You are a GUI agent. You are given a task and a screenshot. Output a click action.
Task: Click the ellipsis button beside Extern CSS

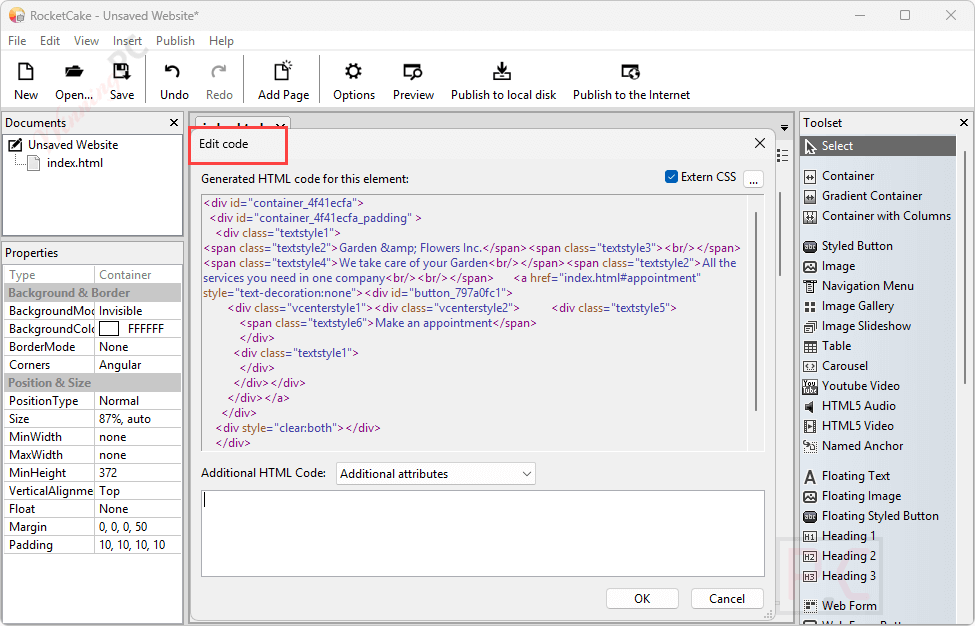753,179
